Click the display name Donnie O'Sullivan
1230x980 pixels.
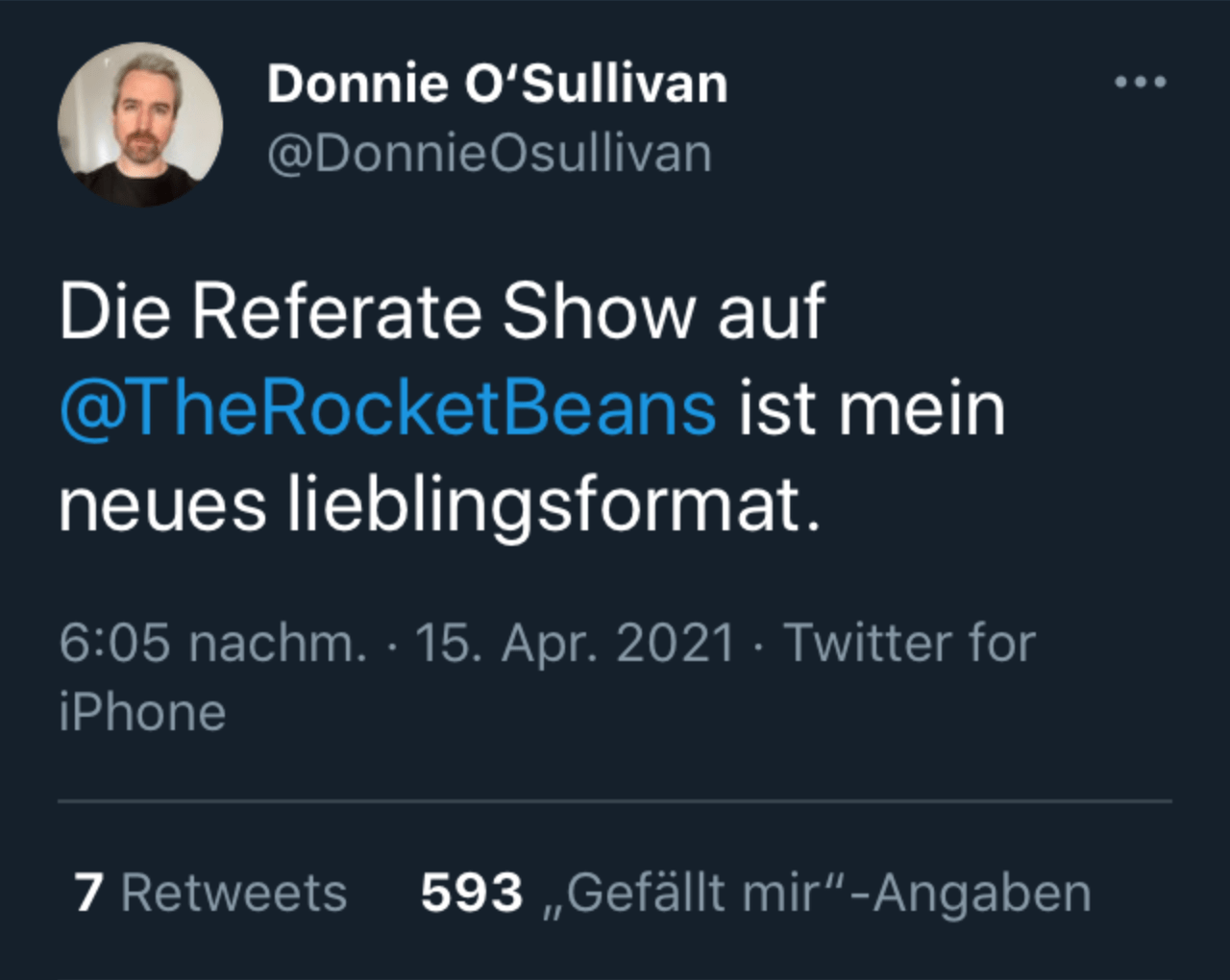pyautogui.click(x=498, y=83)
